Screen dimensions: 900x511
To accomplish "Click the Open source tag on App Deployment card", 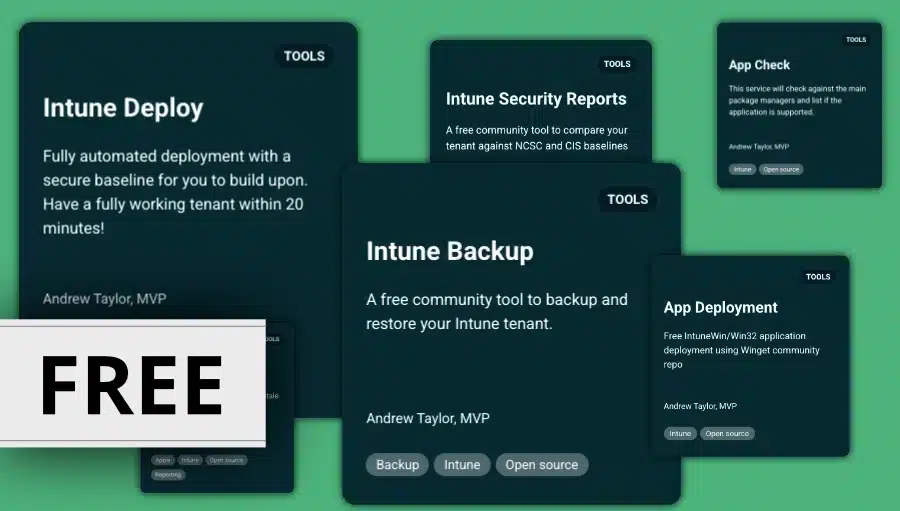I will [727, 433].
